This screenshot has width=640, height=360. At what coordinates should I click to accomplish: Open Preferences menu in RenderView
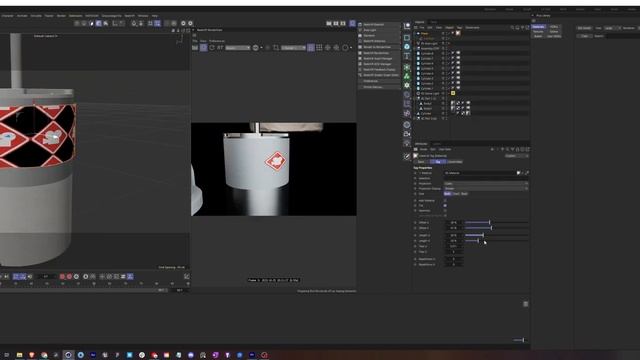click(217, 41)
